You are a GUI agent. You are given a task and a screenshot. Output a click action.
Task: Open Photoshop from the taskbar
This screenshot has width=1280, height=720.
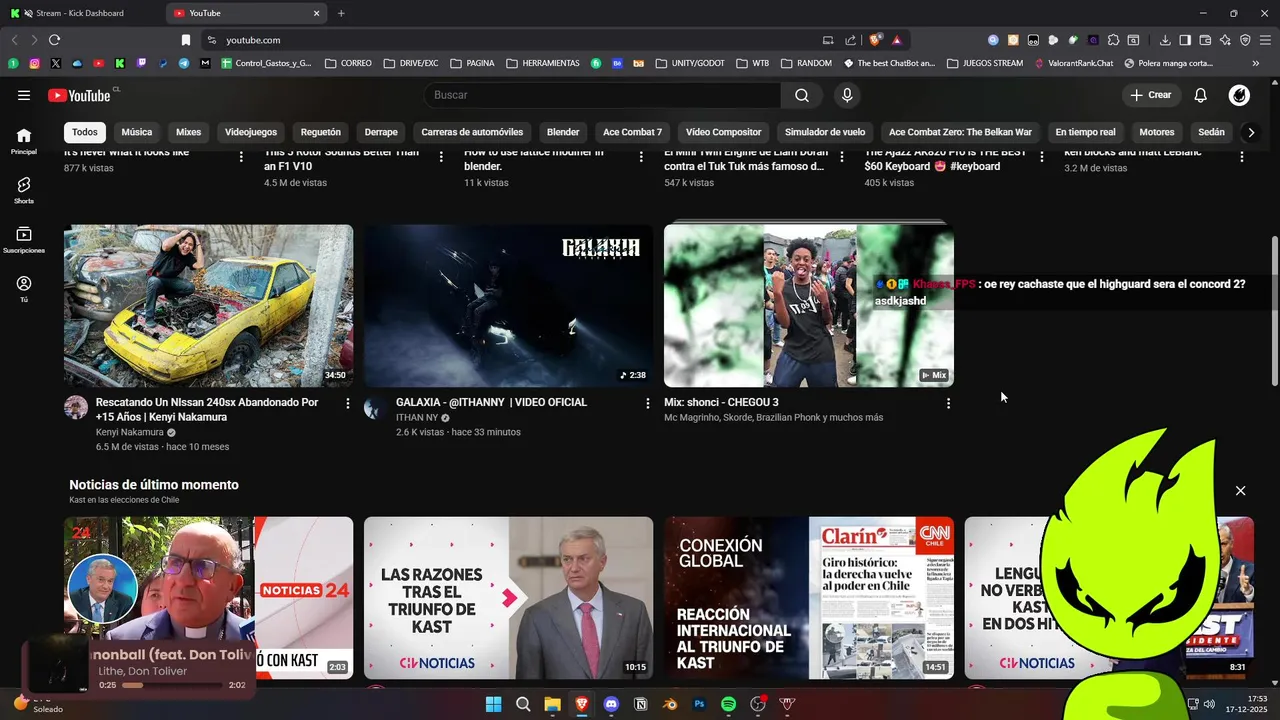tap(699, 704)
